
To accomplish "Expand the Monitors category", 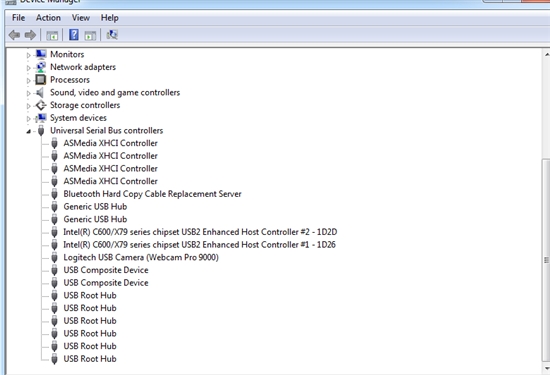I will pyautogui.click(x=29, y=55).
